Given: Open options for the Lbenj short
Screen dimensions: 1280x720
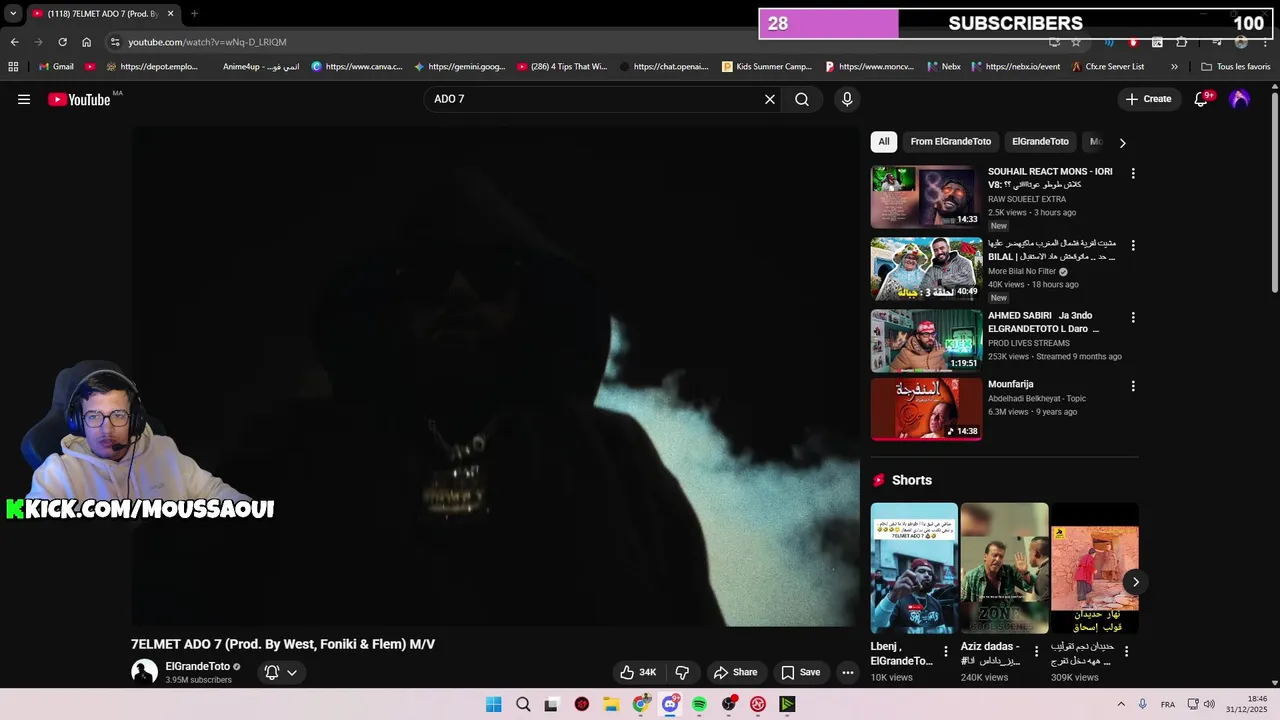Looking at the screenshot, I should pos(946,651).
